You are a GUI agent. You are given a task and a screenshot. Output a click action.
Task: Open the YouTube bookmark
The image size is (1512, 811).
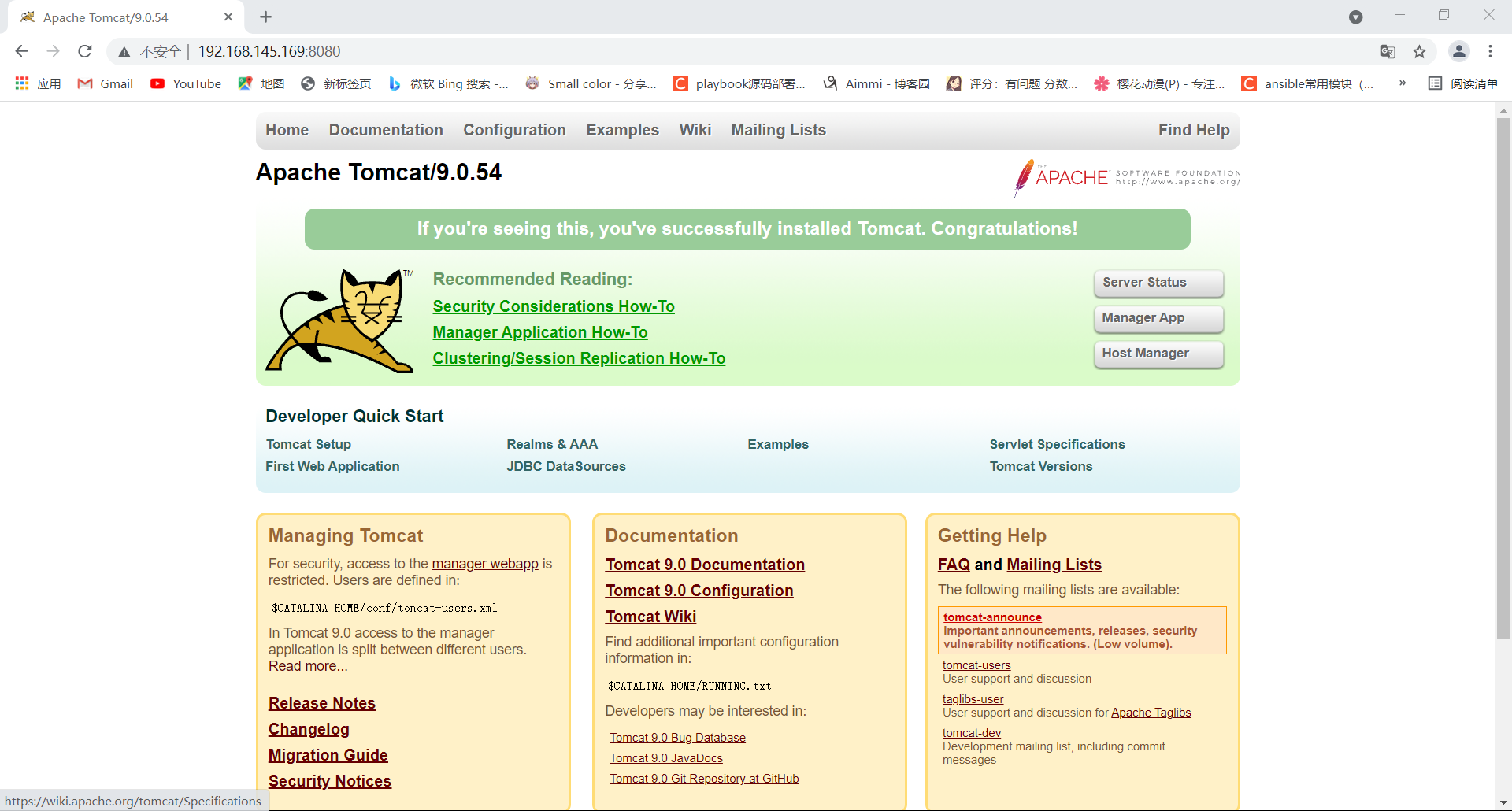click(x=186, y=83)
